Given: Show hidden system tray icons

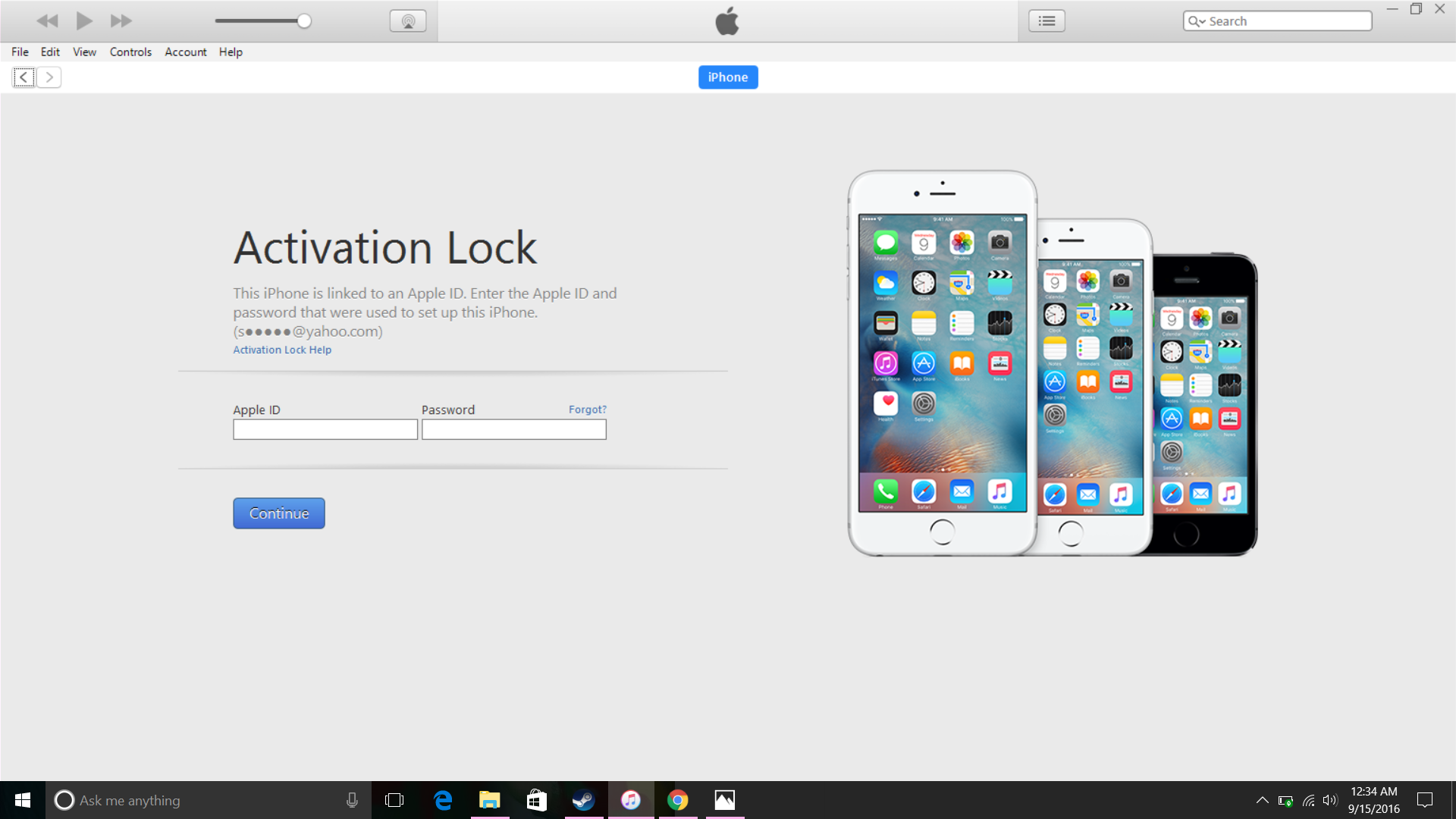Looking at the screenshot, I should (x=1262, y=800).
